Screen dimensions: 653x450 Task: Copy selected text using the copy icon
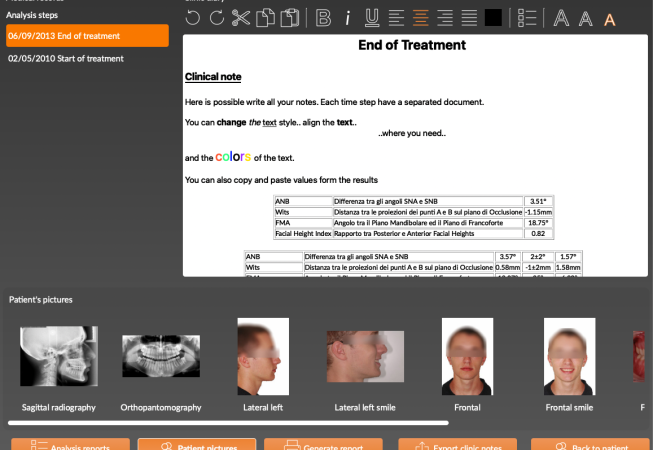click(265, 18)
